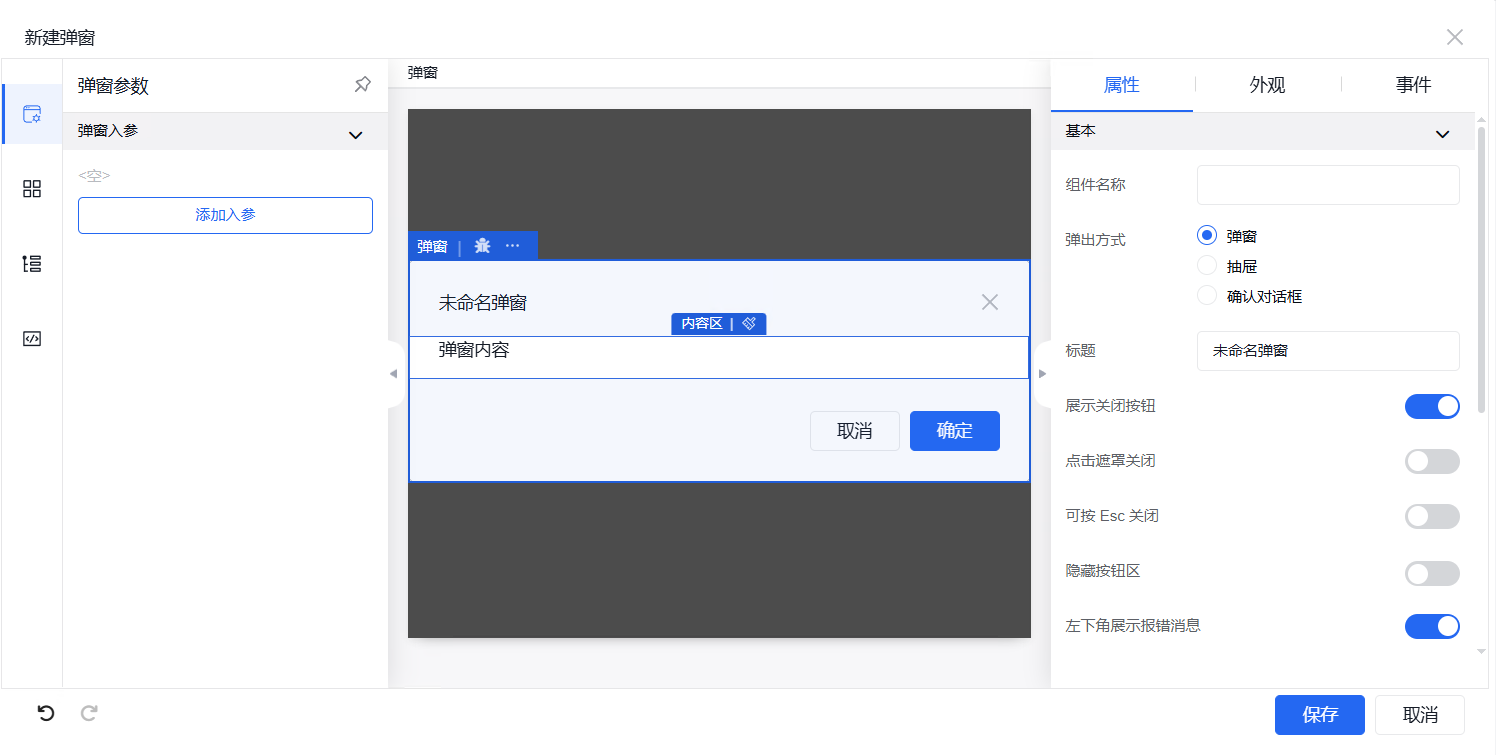Screen dimensions: 1496x755
Task: Select the 确认对话框 popup mode
Action: [1207, 296]
